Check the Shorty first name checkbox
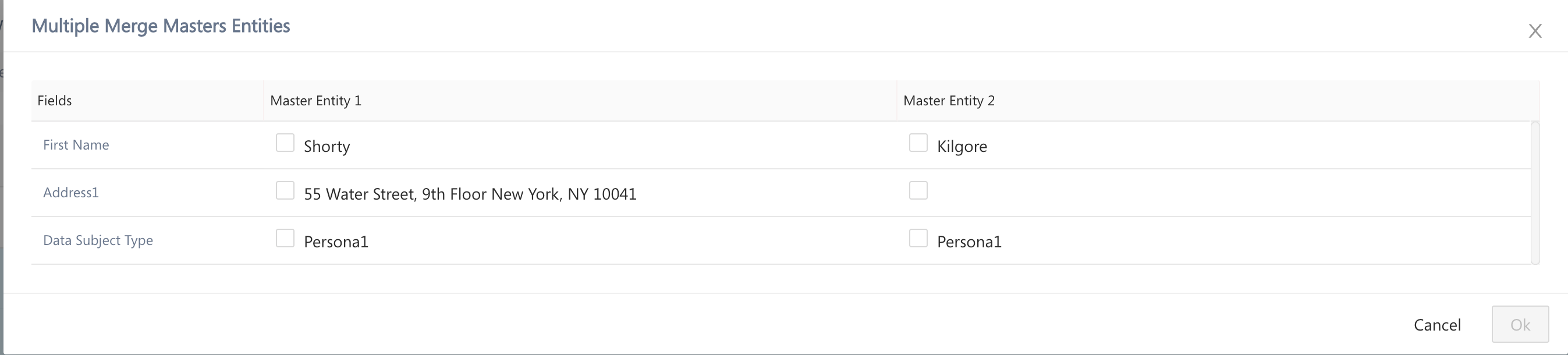Image resolution: width=1568 pixels, height=355 pixels. click(x=285, y=143)
